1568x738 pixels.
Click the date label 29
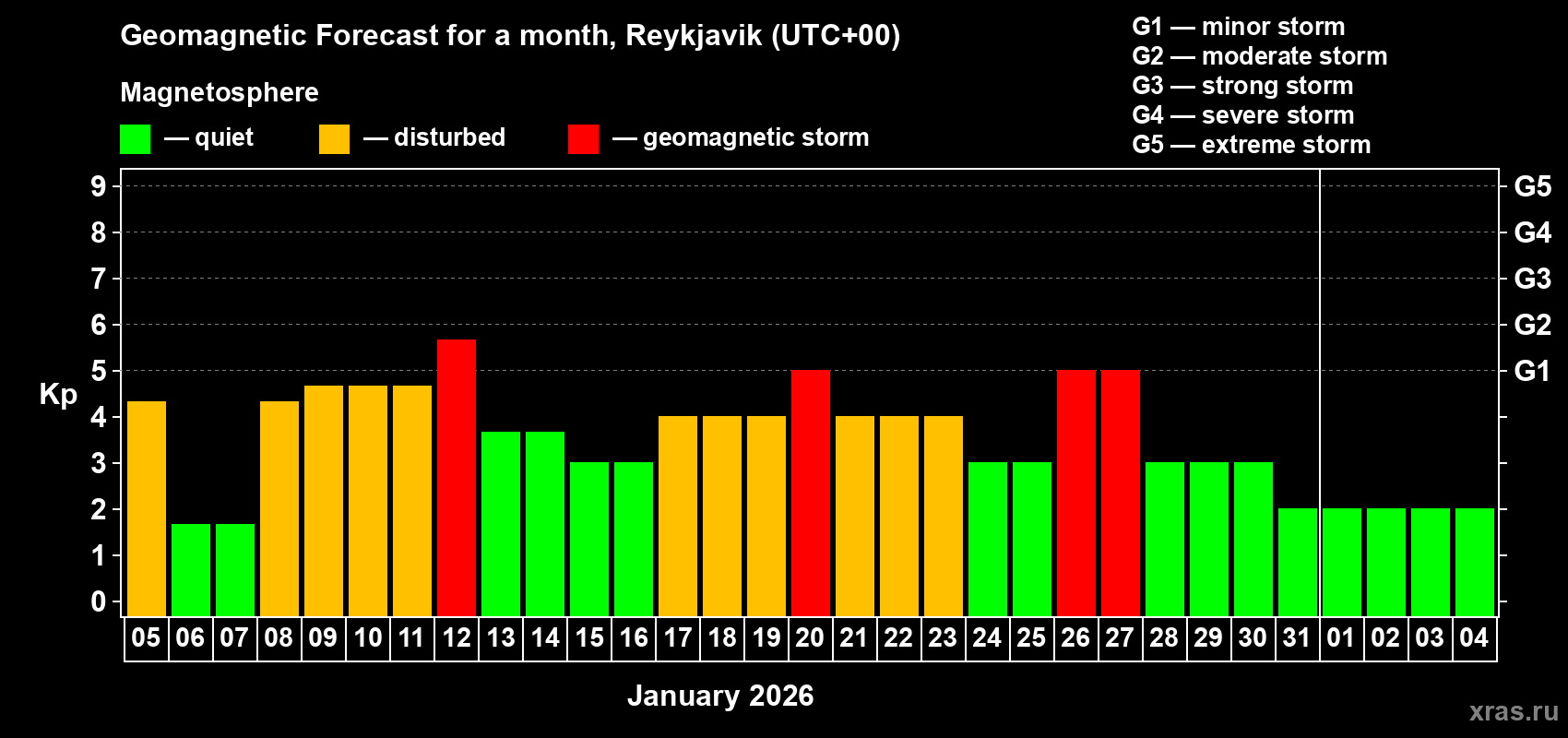click(x=1208, y=638)
